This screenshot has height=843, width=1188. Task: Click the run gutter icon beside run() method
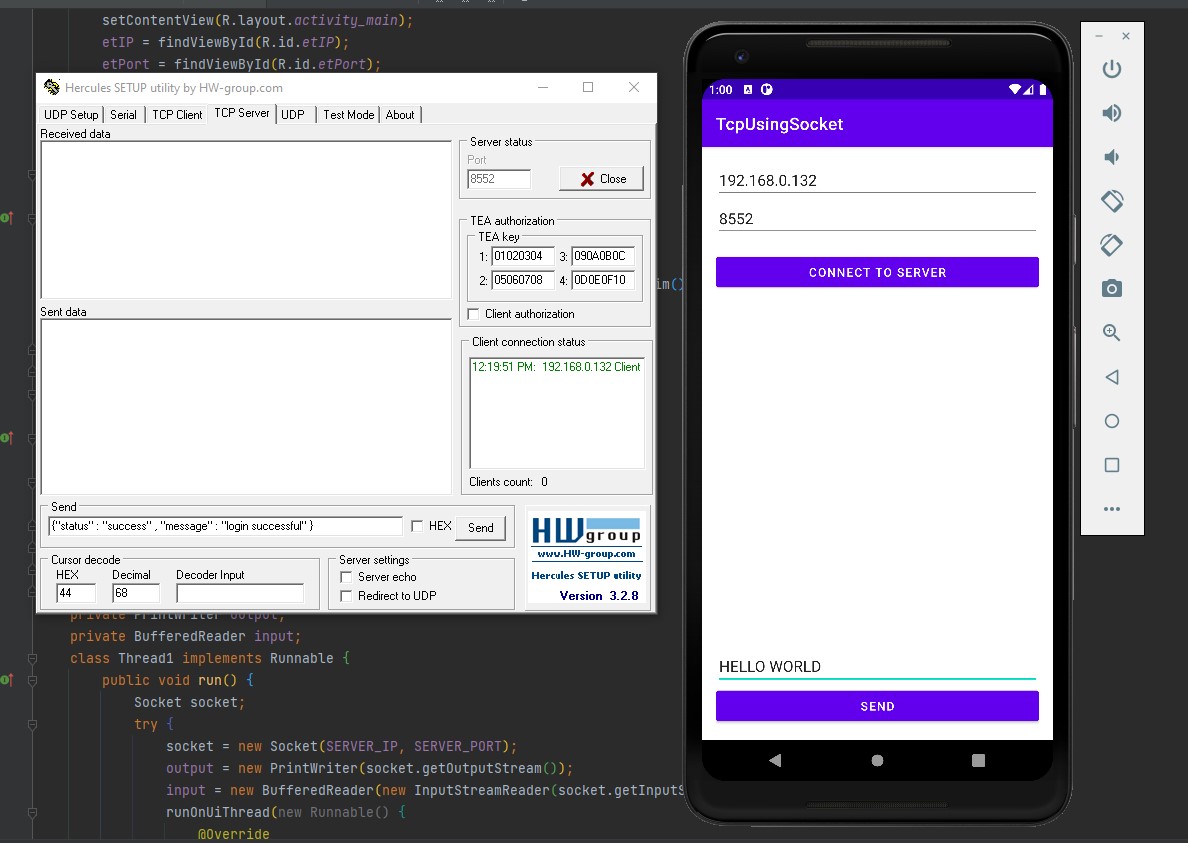7,679
